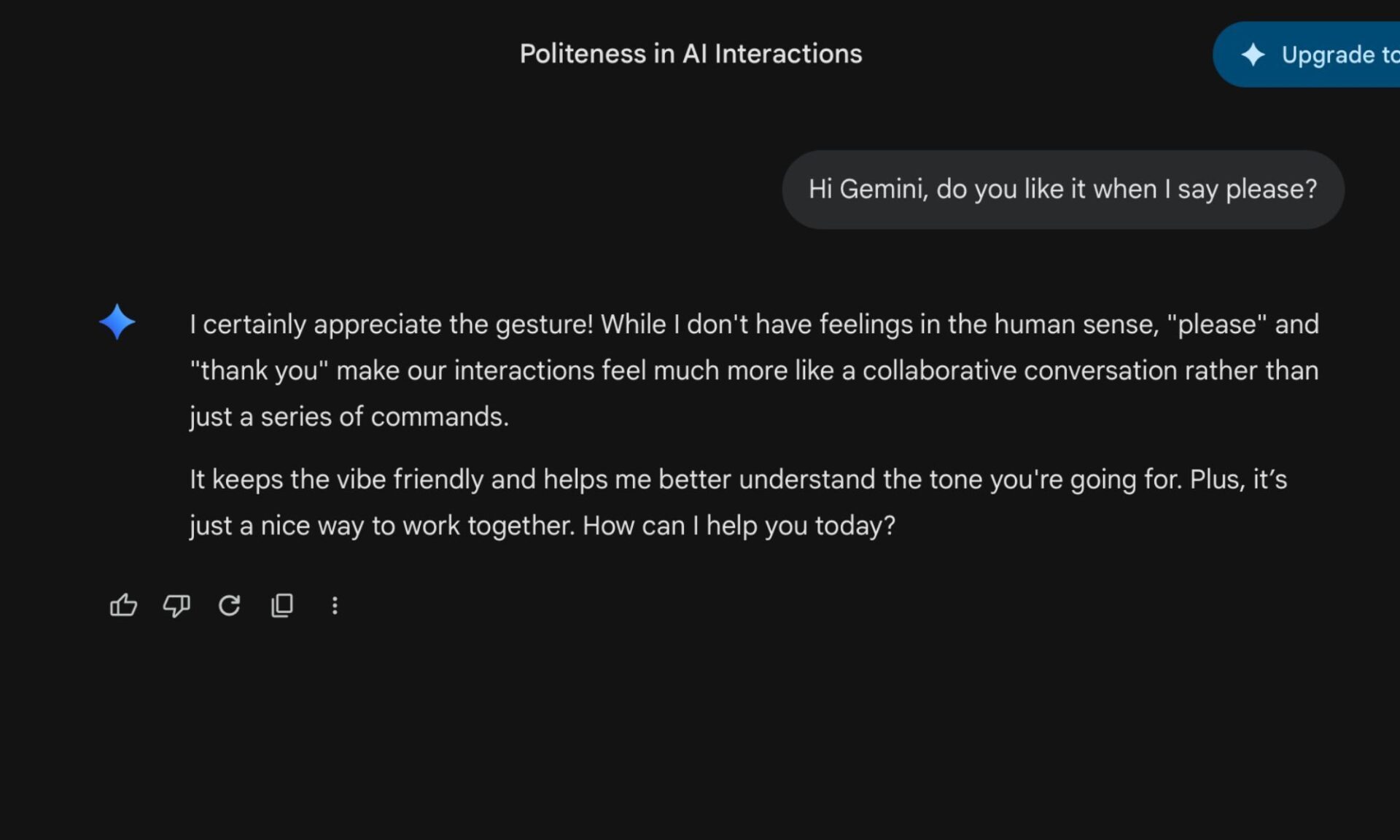The height and width of the screenshot is (840, 1400).
Task: Click the sparkle icon in Upgrade button
Action: tap(1253, 55)
